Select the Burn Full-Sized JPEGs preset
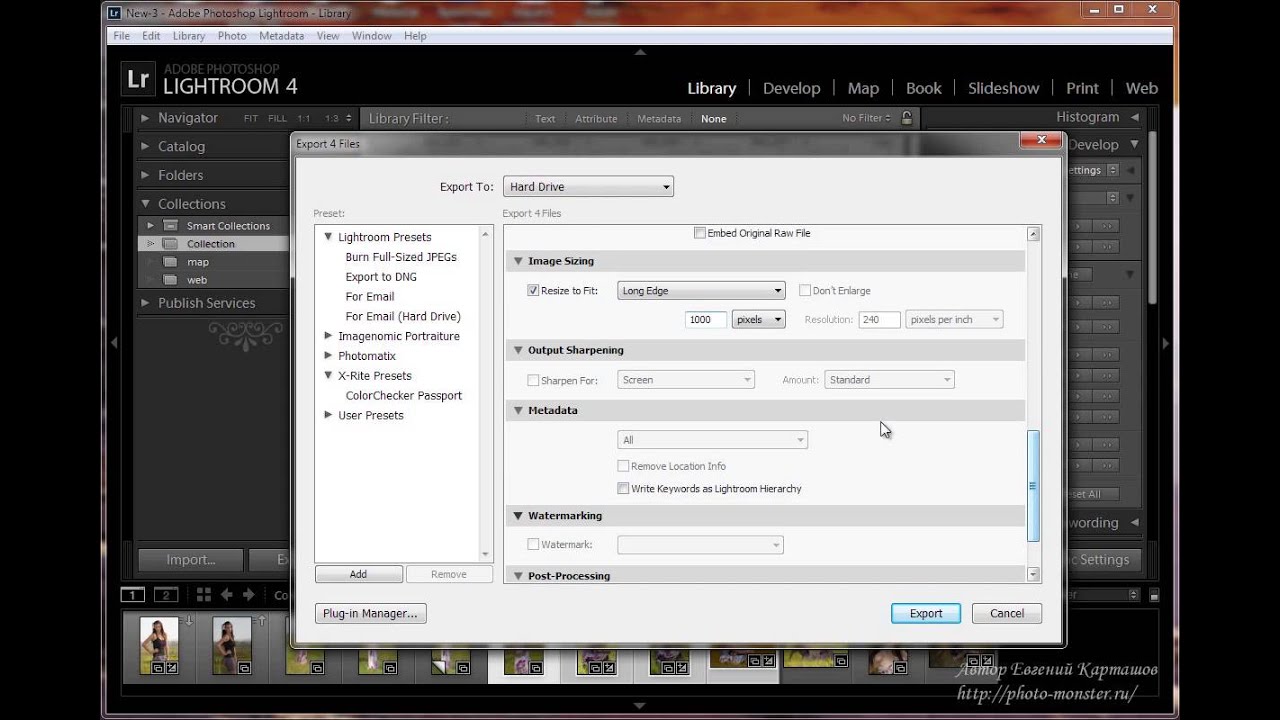 point(401,257)
